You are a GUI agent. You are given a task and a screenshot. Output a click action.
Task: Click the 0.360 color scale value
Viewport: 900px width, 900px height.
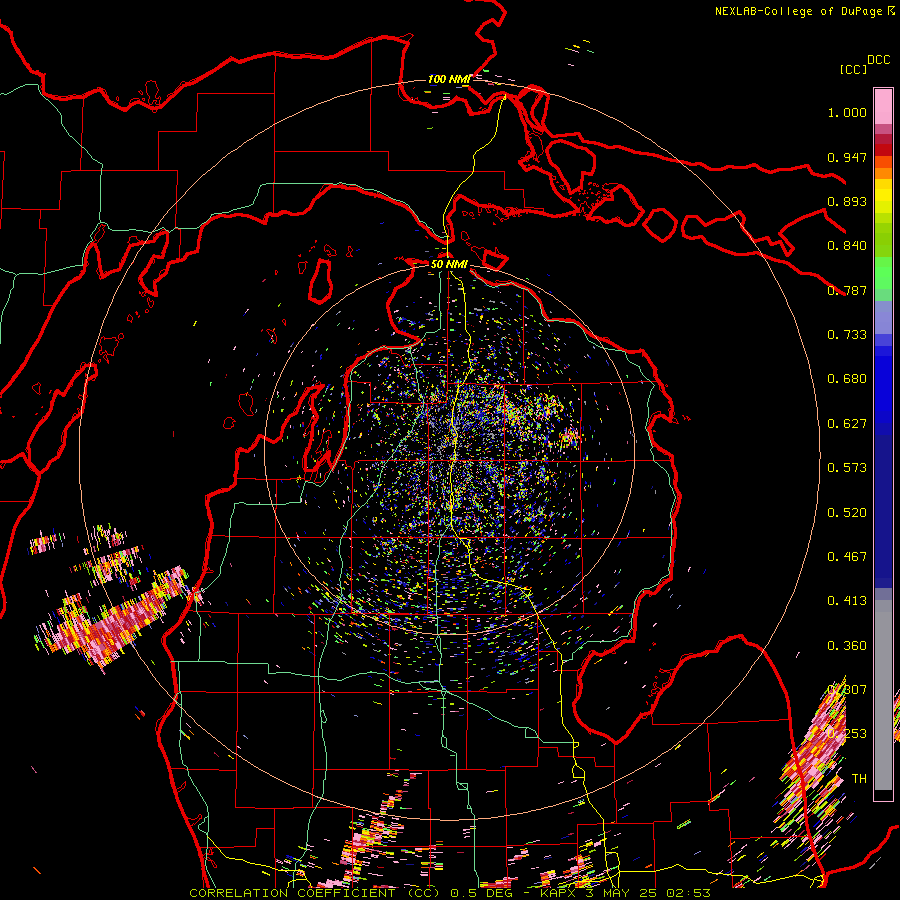click(x=847, y=646)
